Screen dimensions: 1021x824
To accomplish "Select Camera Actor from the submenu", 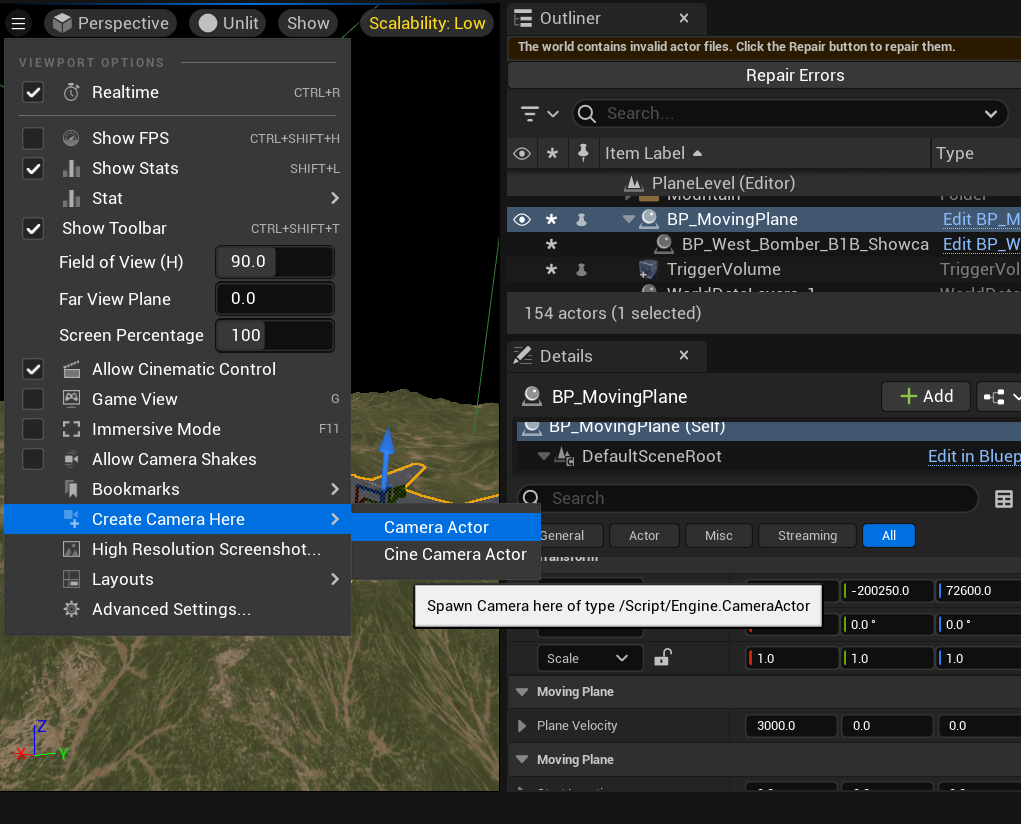I will tap(446, 527).
